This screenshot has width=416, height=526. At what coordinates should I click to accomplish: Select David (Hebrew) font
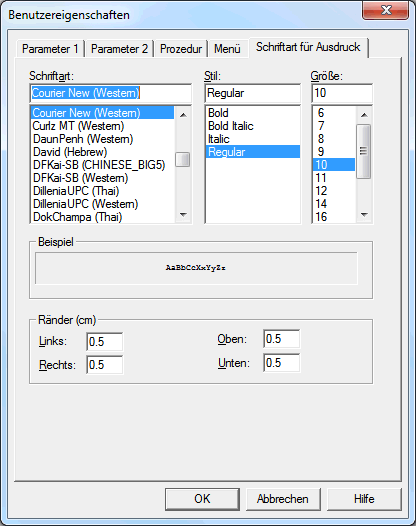coord(103,152)
